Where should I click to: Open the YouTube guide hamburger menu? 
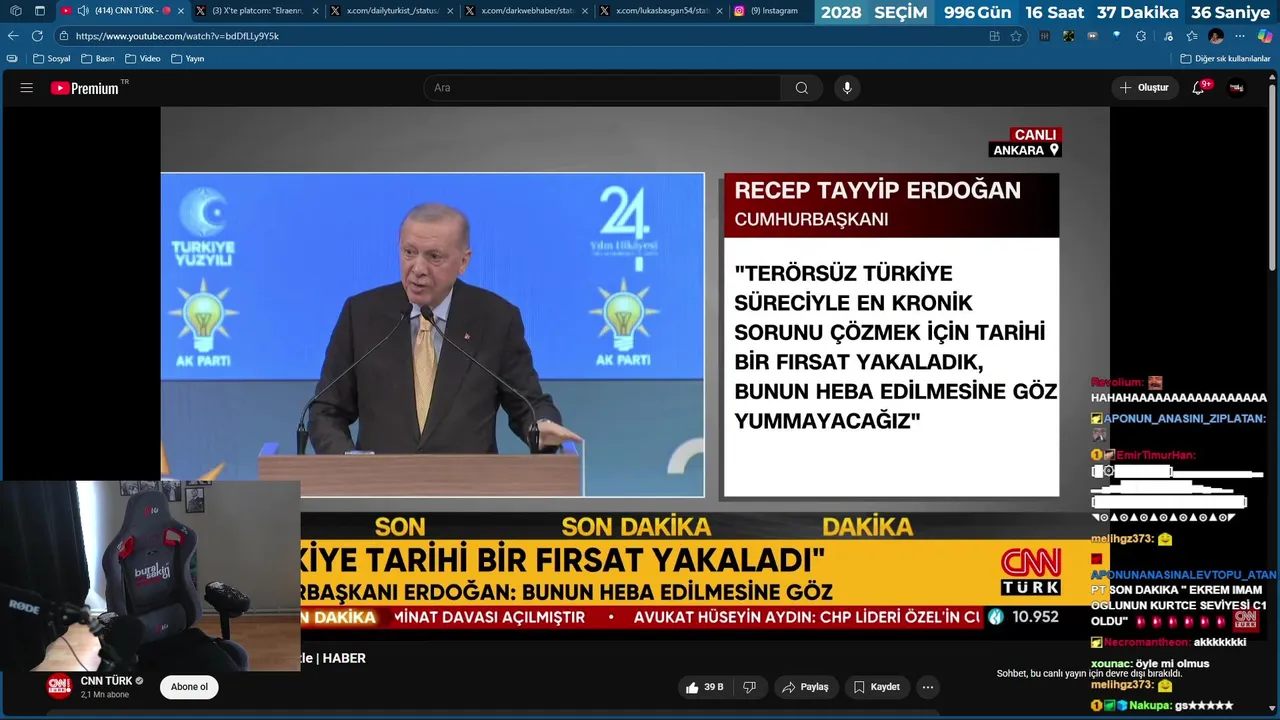pyautogui.click(x=26, y=88)
